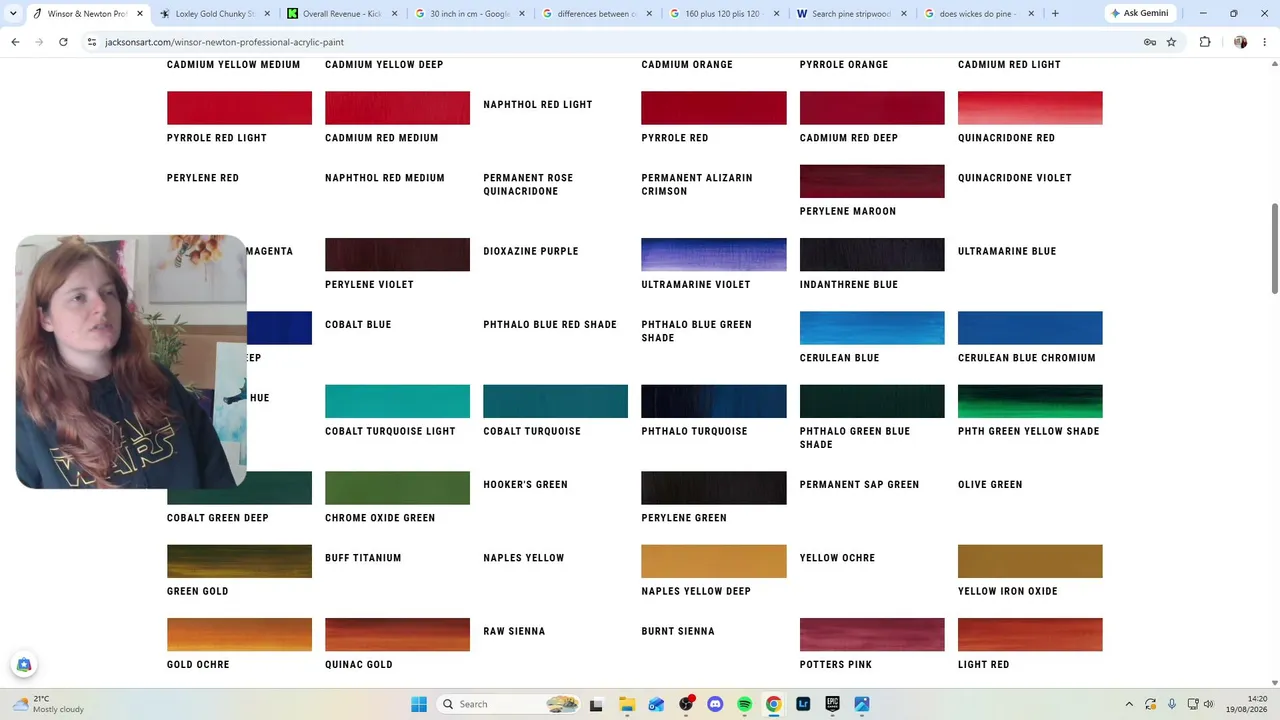
Task: Reload the Jackson's Art page
Action: point(63,42)
